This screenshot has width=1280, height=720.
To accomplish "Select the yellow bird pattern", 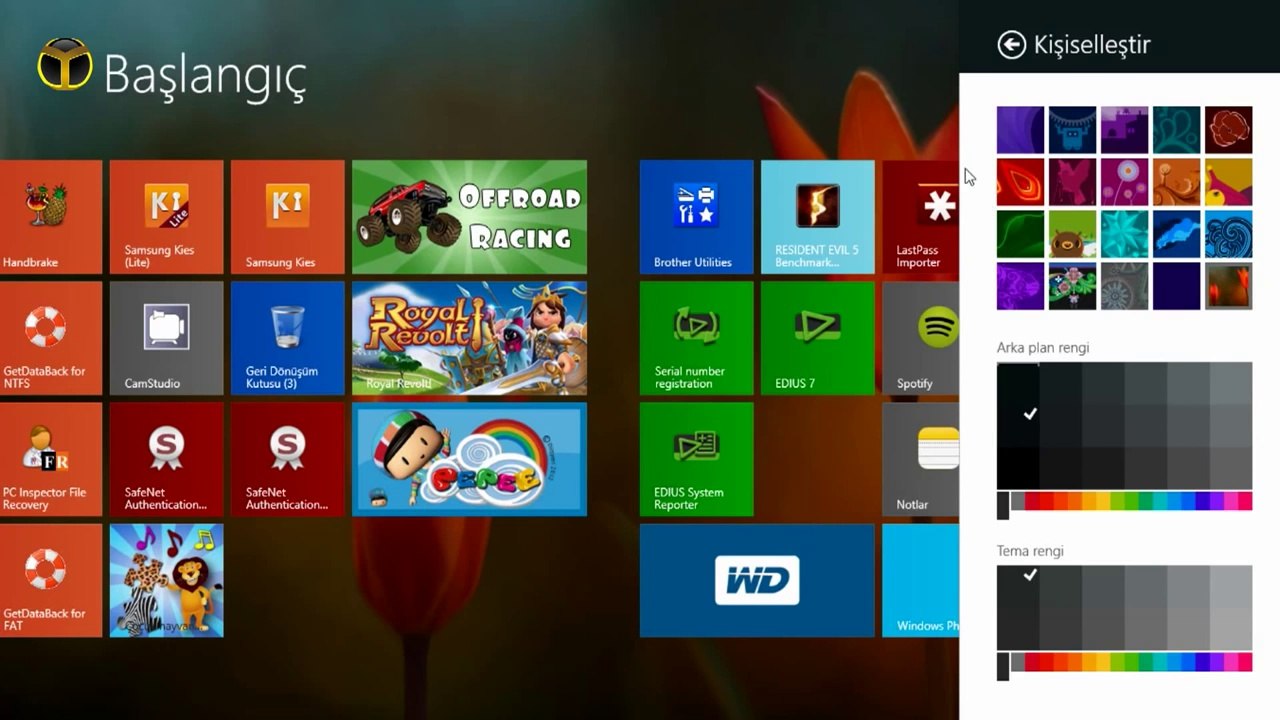I will tap(1228, 182).
